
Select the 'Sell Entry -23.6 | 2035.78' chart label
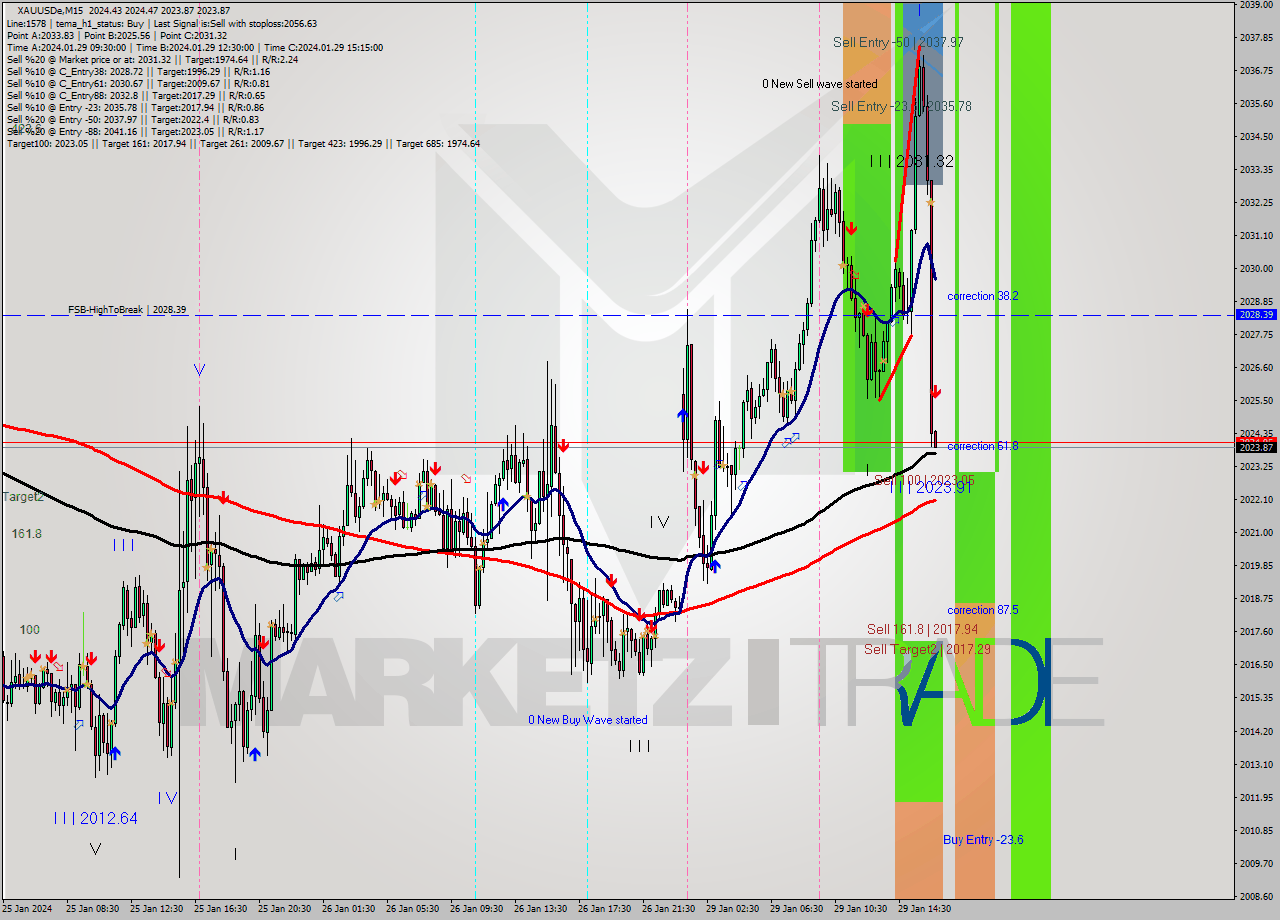click(x=901, y=106)
